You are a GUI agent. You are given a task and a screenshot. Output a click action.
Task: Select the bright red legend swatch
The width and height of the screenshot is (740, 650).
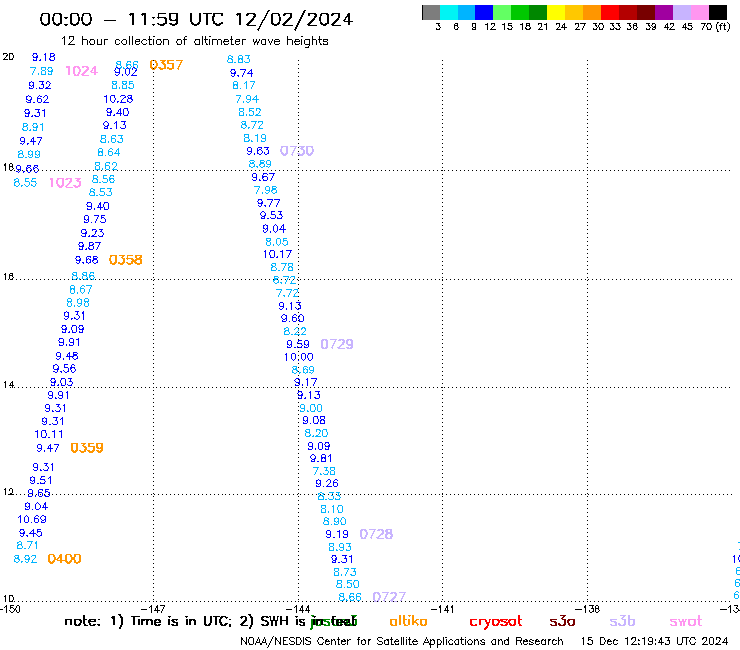610,12
